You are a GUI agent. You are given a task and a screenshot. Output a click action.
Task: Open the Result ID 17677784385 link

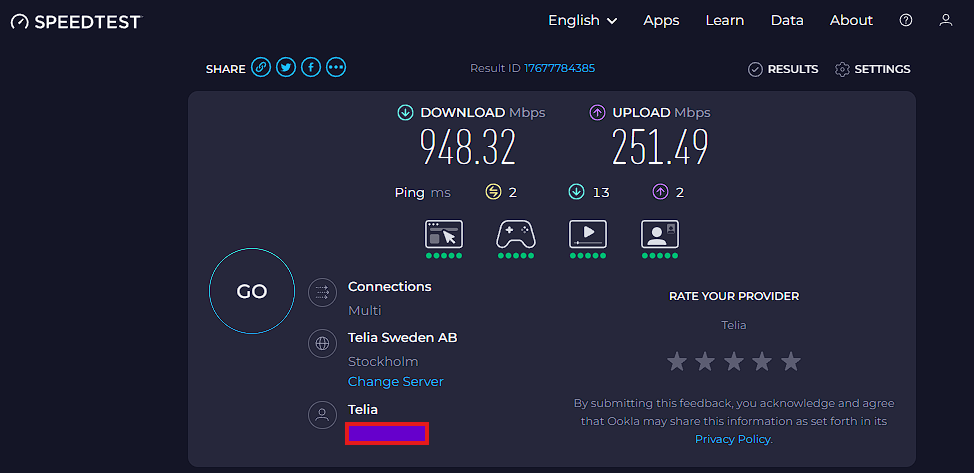point(559,68)
